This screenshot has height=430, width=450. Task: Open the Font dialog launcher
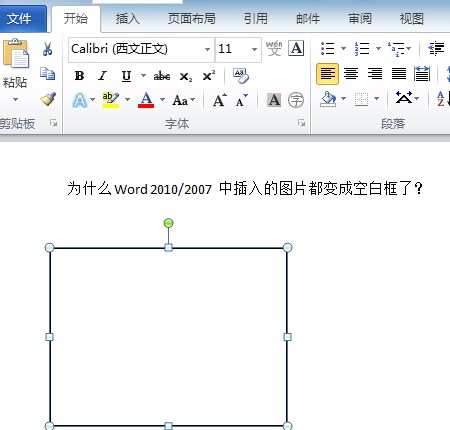(301, 123)
